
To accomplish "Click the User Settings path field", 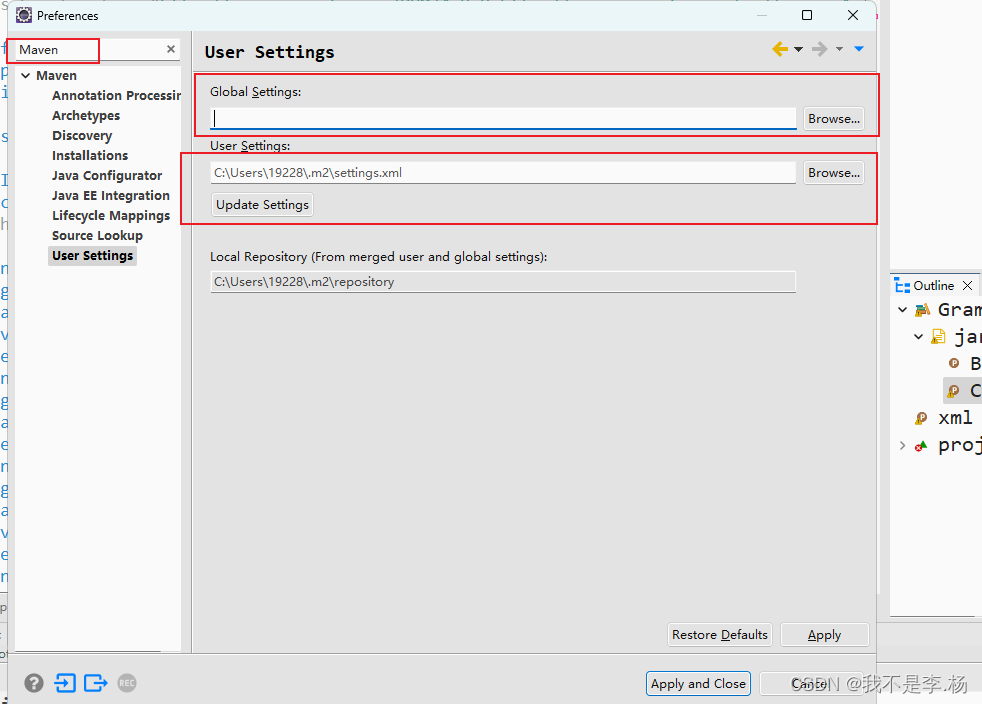I will click(503, 173).
